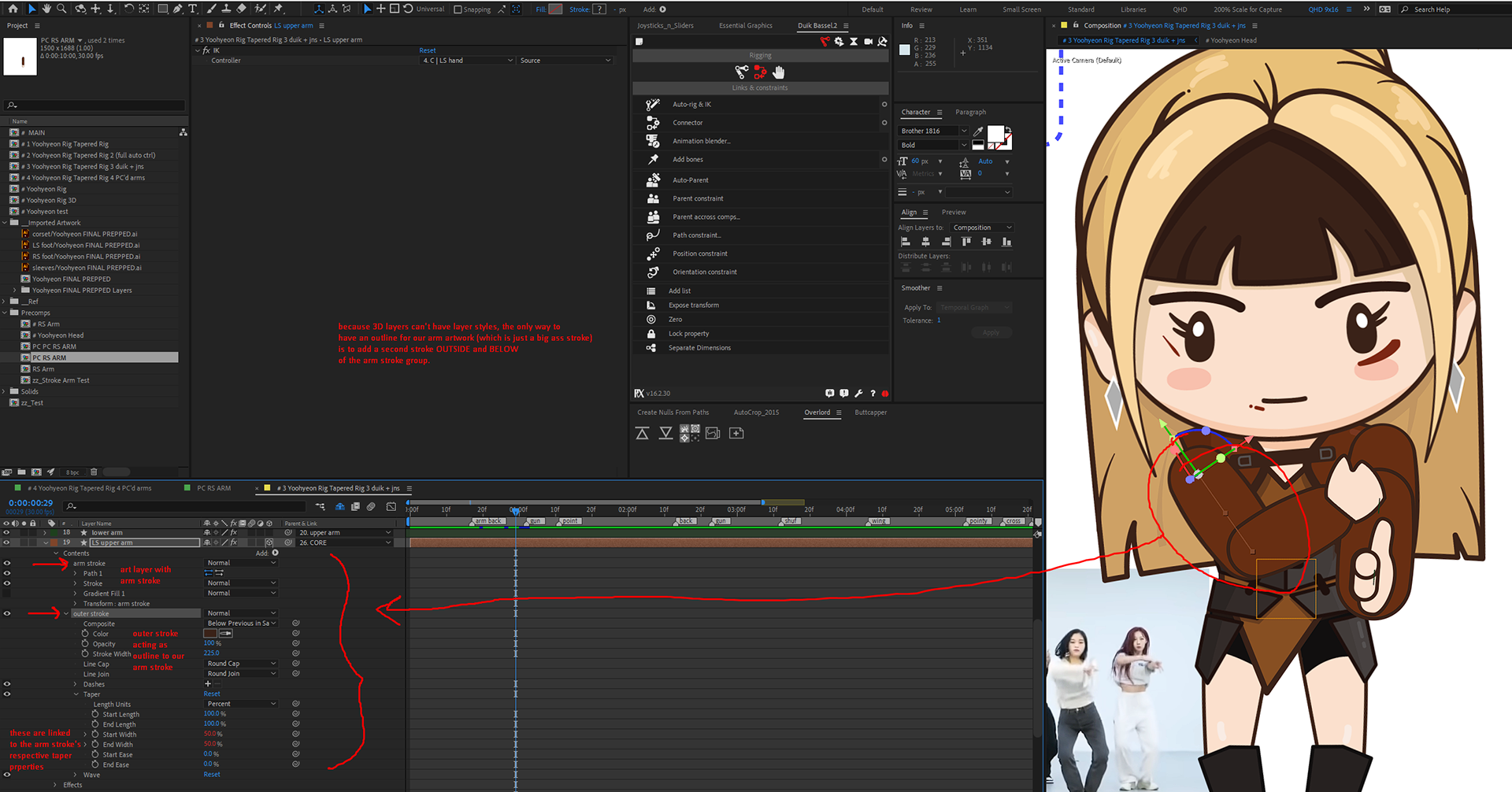This screenshot has width=1512, height=792.
Task: Select the Zoom magnifier tool
Action: pos(61,9)
